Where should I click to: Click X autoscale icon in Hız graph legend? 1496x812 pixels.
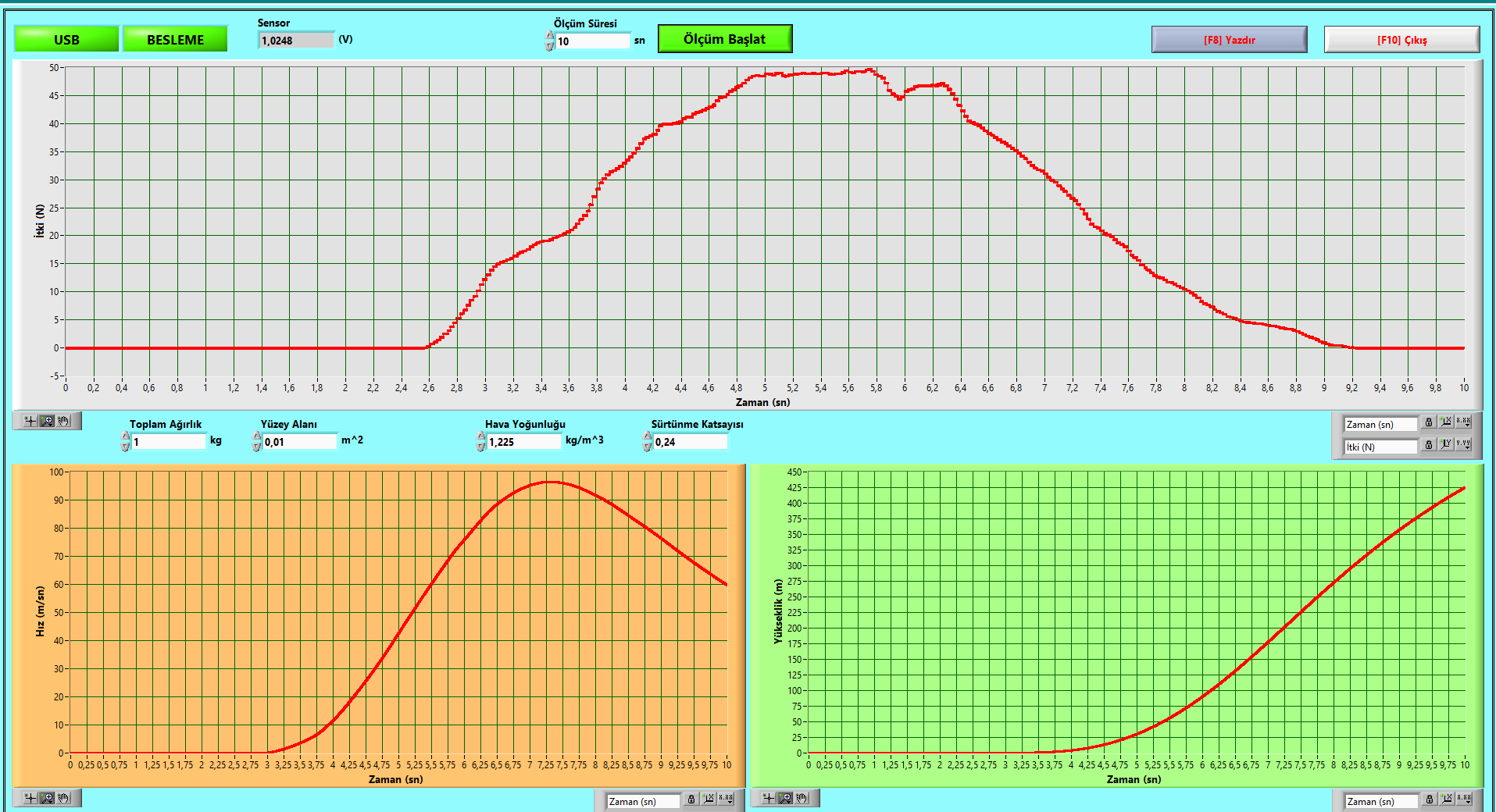709,799
